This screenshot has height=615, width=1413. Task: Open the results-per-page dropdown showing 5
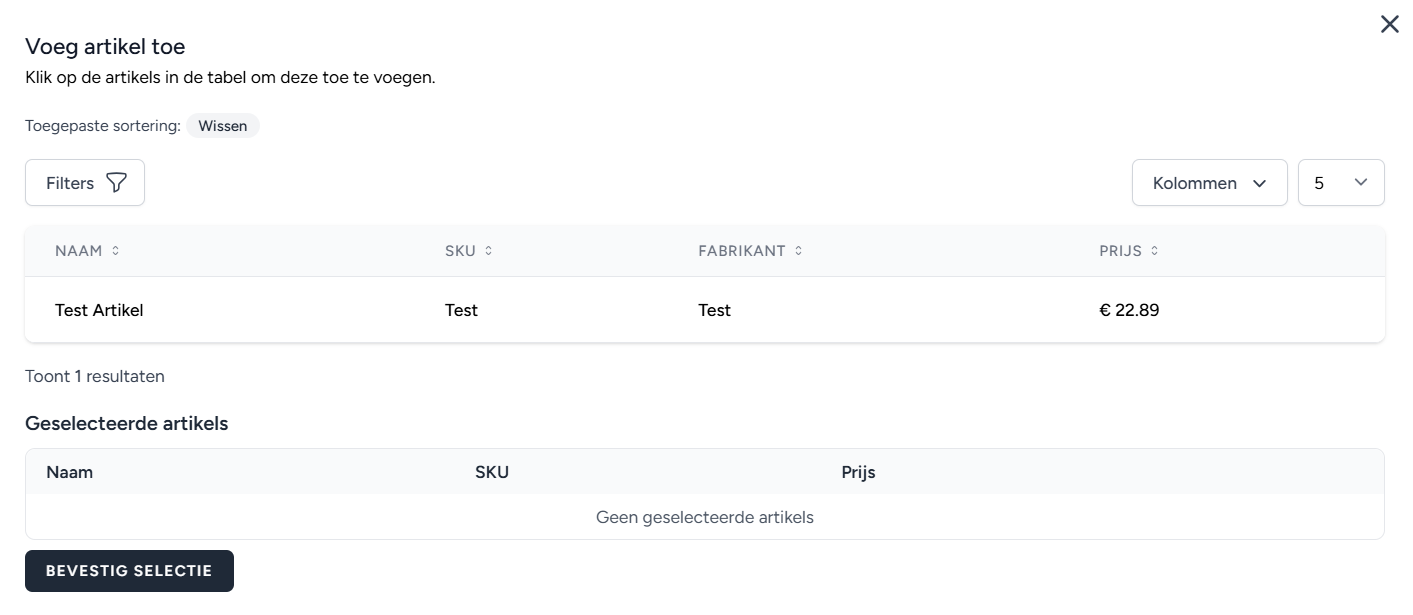coord(1341,183)
